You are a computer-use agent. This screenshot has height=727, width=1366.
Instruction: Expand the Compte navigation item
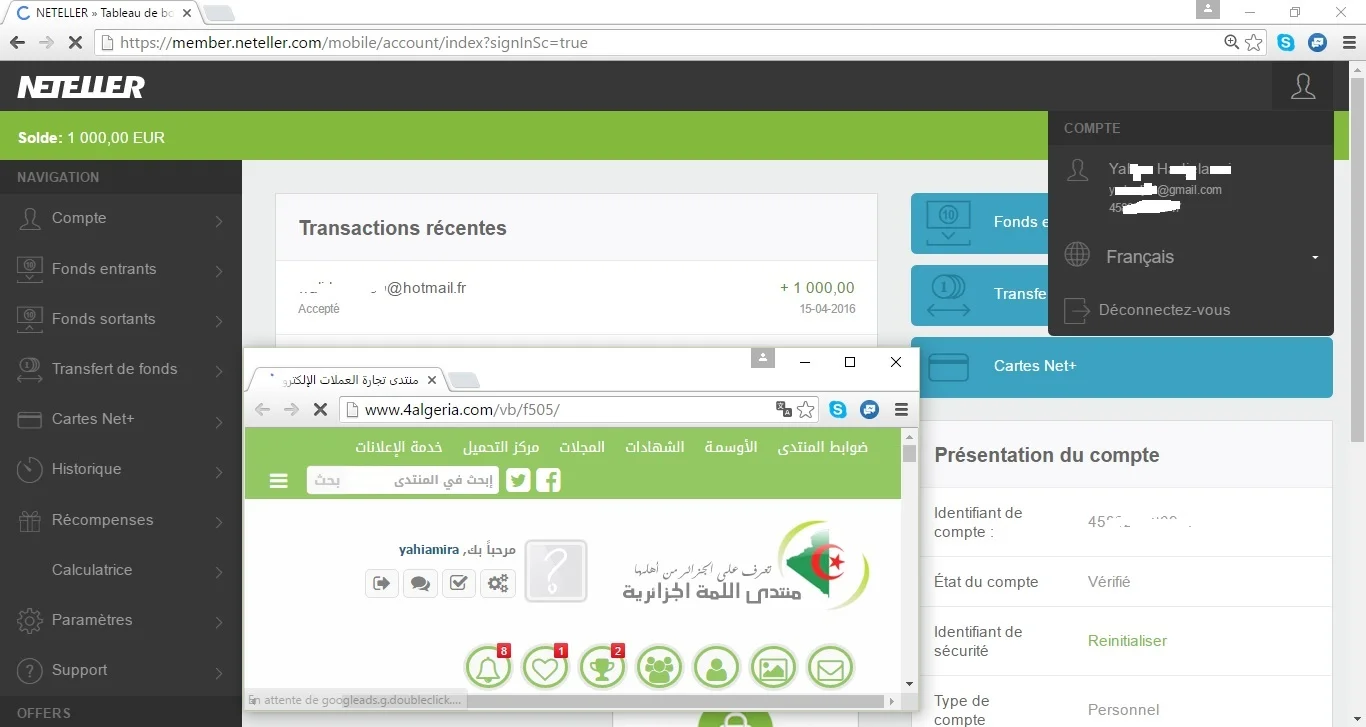click(x=120, y=219)
